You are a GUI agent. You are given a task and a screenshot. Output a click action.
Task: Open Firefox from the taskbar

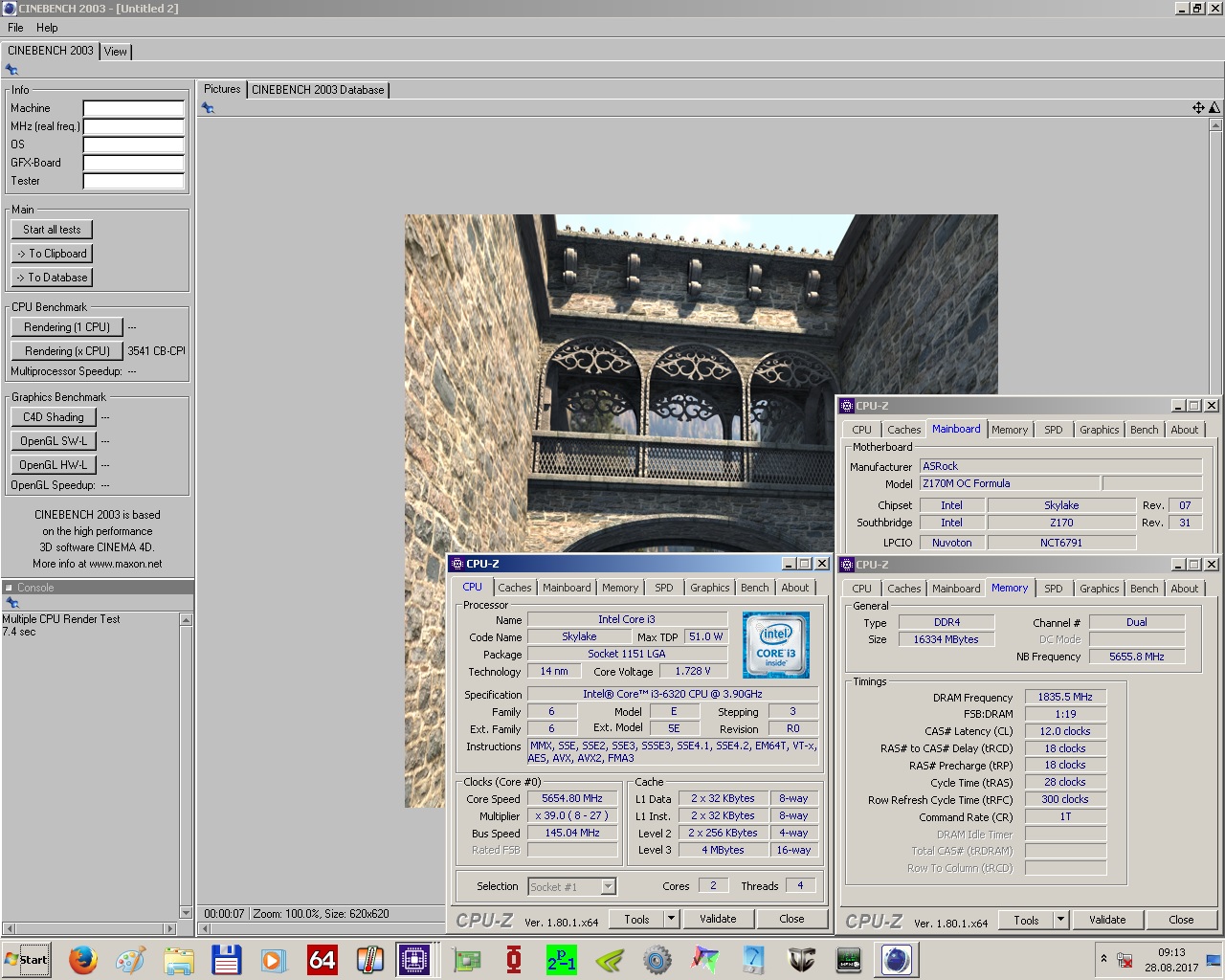(83, 959)
